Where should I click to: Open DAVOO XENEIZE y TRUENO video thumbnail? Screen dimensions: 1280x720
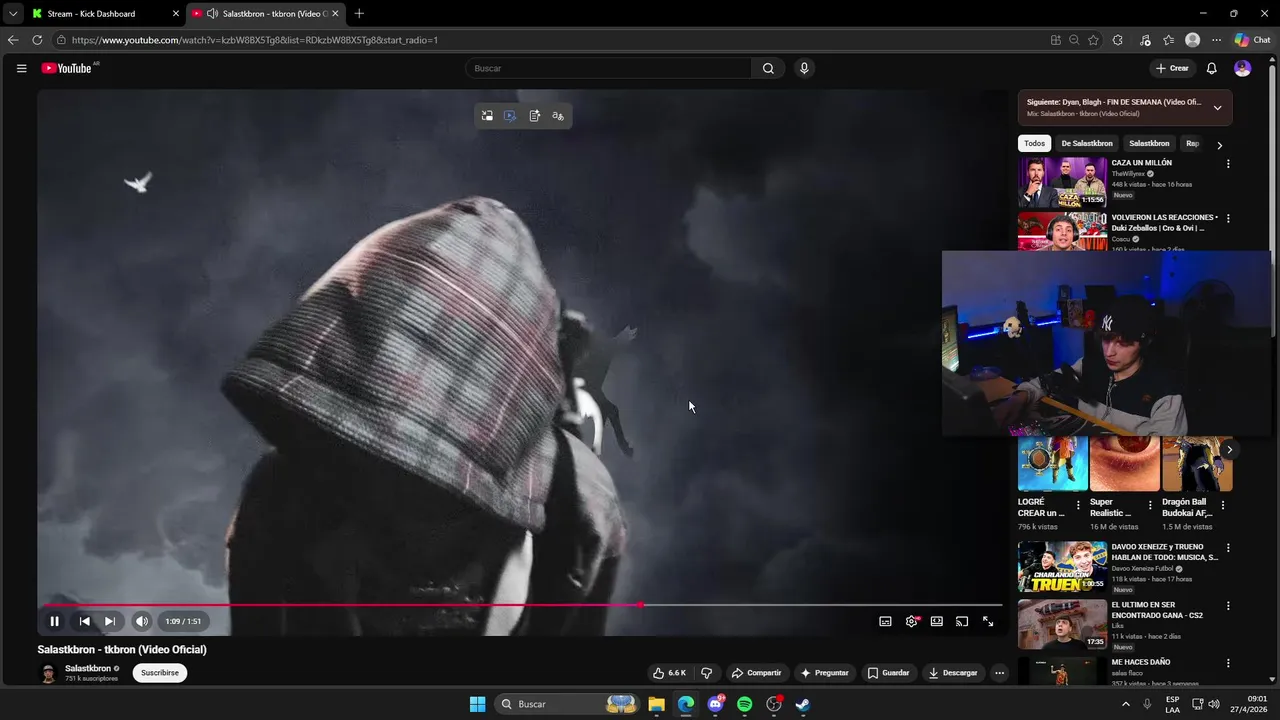point(1062,566)
